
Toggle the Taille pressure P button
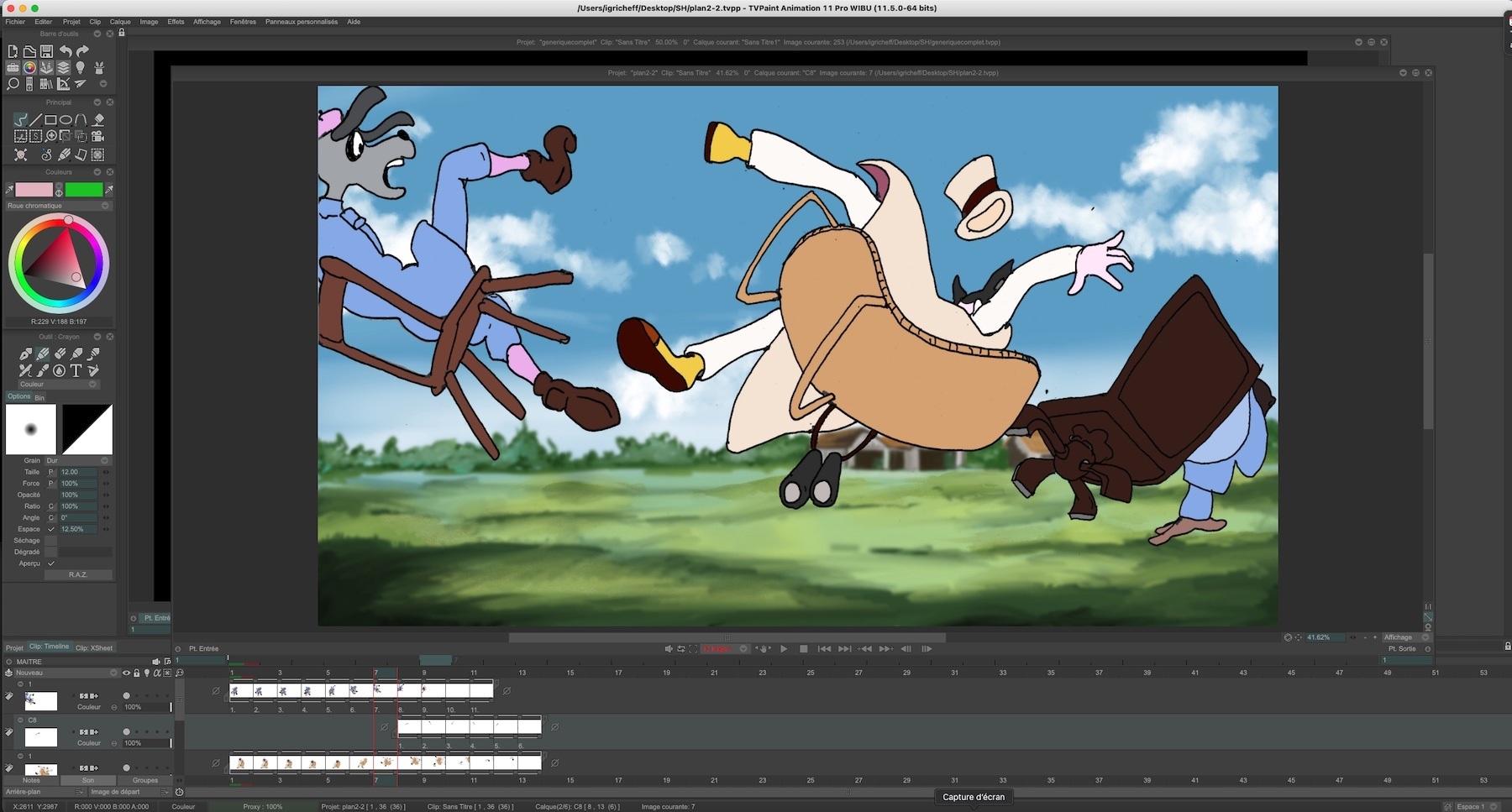50,472
